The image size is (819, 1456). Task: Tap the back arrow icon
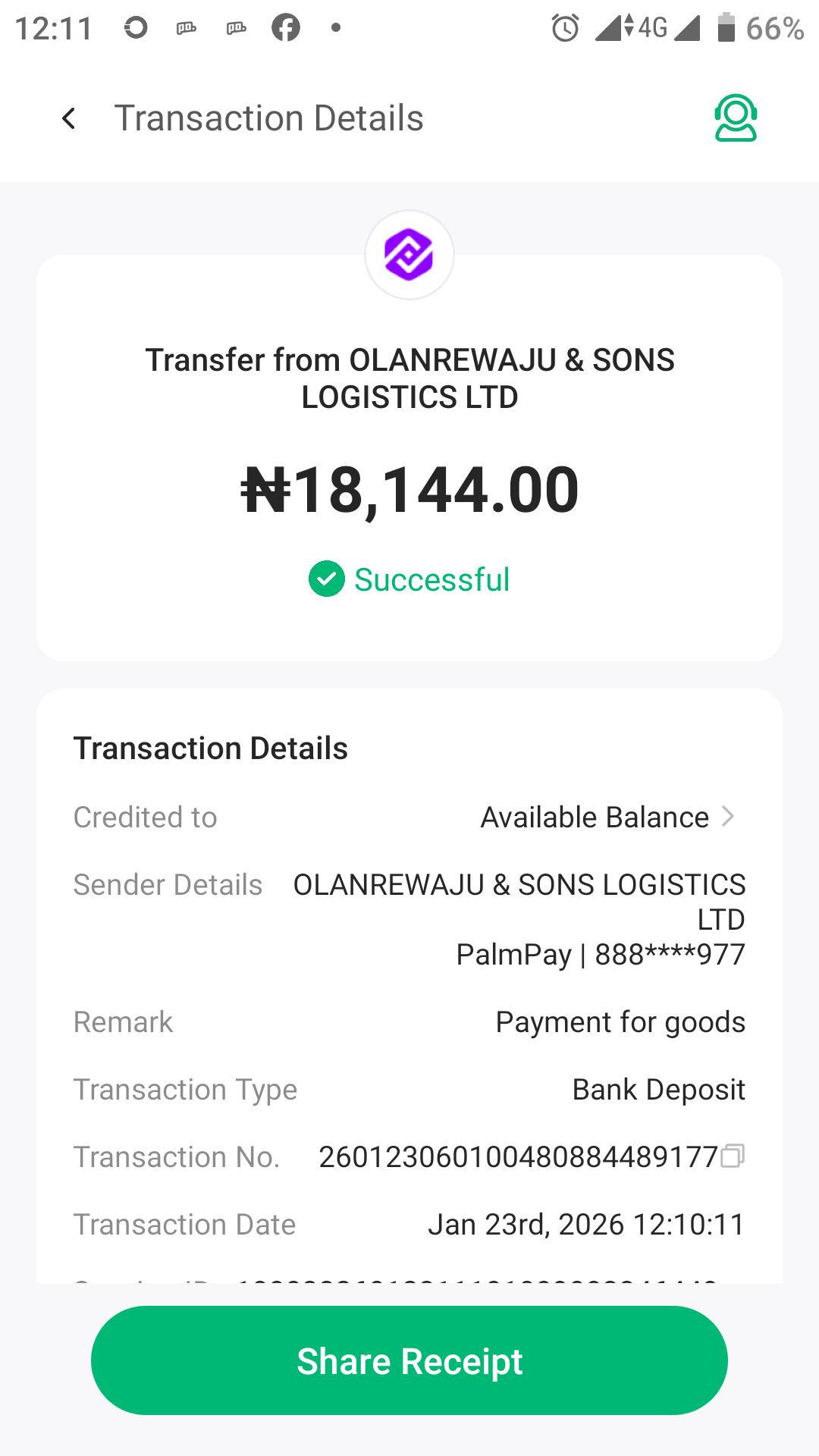coord(69,118)
